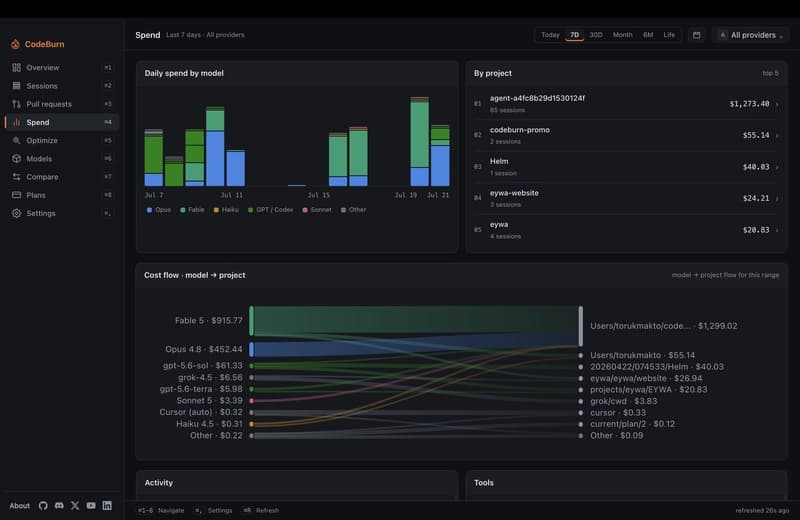
Task: Go to Pull requests page
Action: [x=61, y=104]
